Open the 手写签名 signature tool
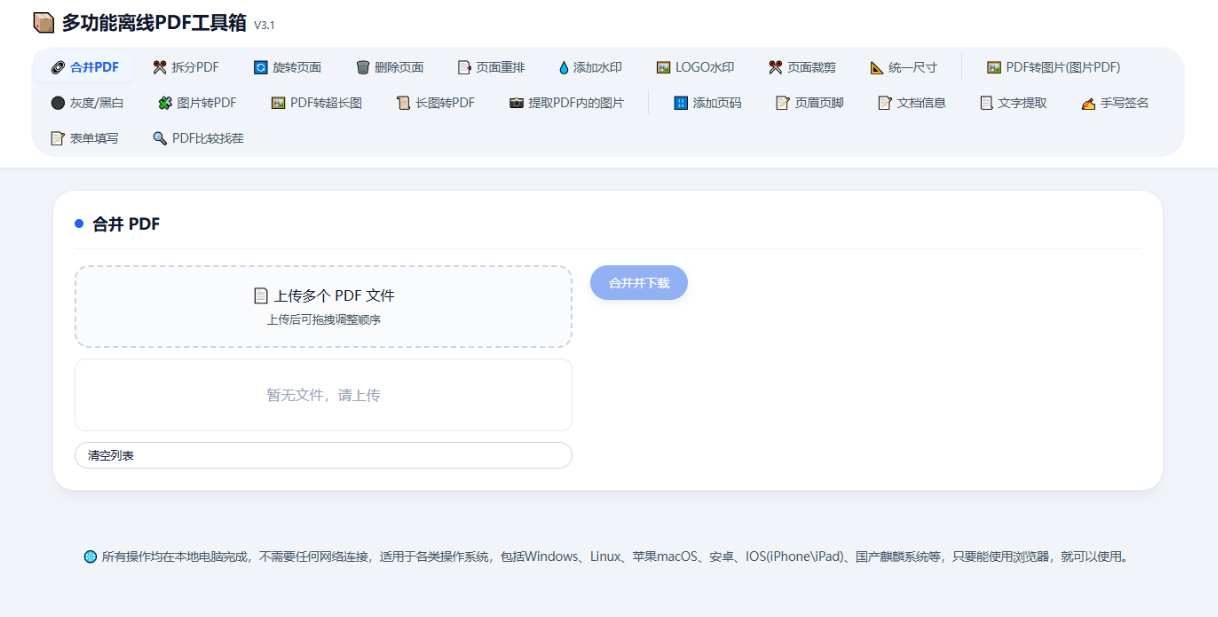 [x=1115, y=102]
